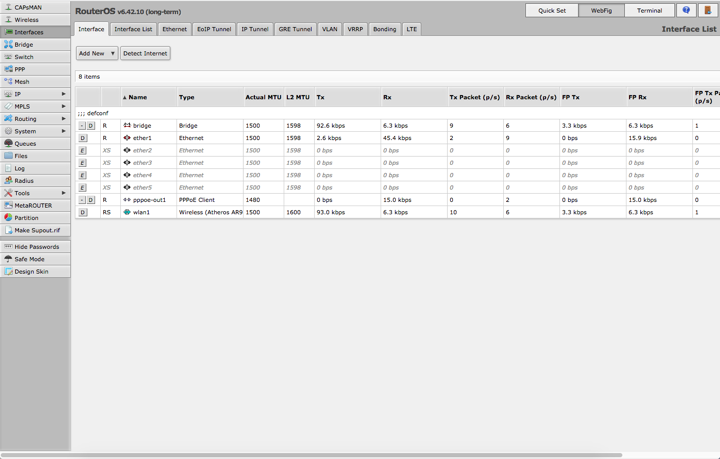
Task: Click the wlan1 wireless interface icon
Action: coord(127,212)
